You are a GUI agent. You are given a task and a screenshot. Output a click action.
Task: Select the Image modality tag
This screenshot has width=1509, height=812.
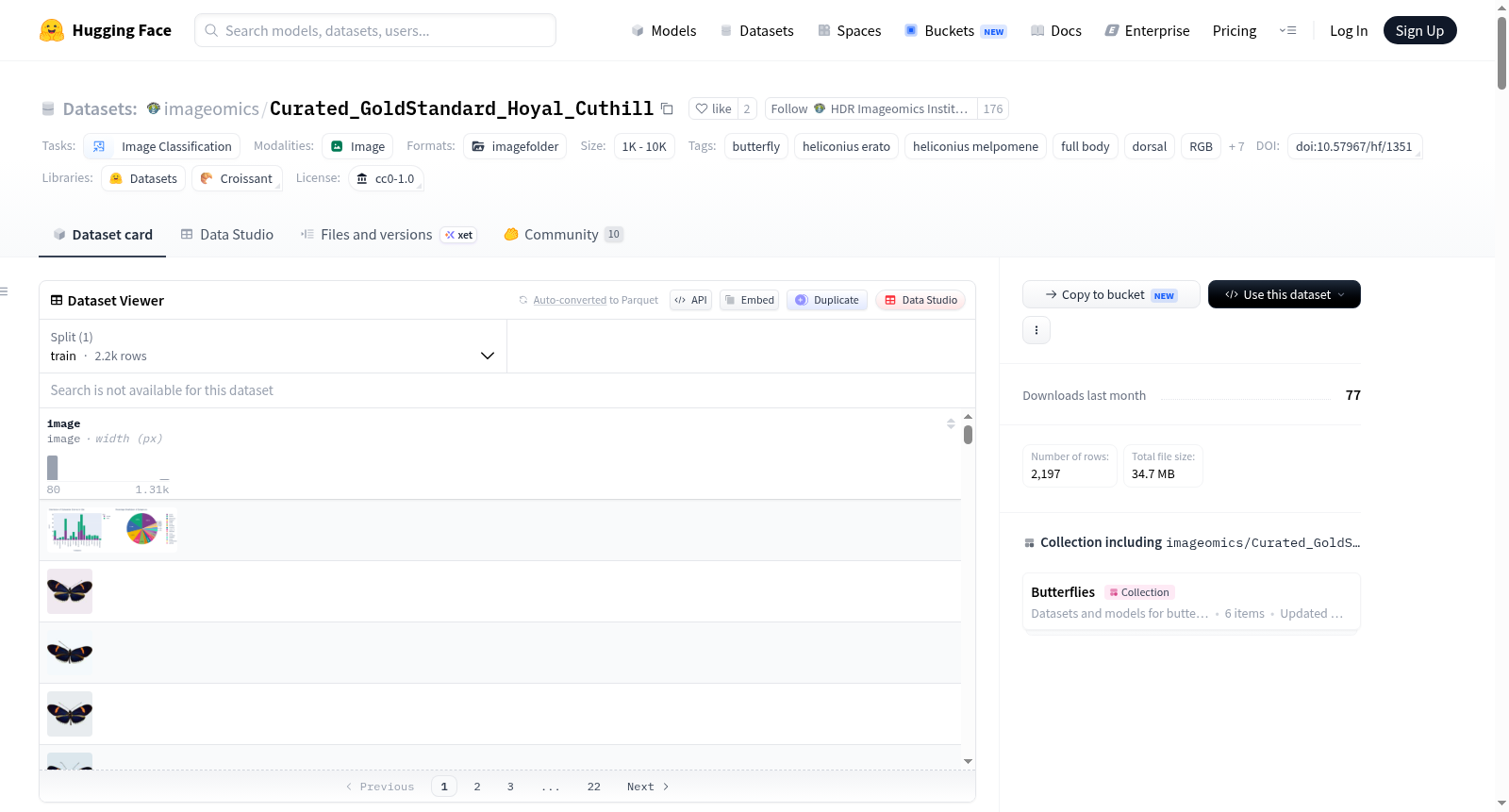pos(357,146)
